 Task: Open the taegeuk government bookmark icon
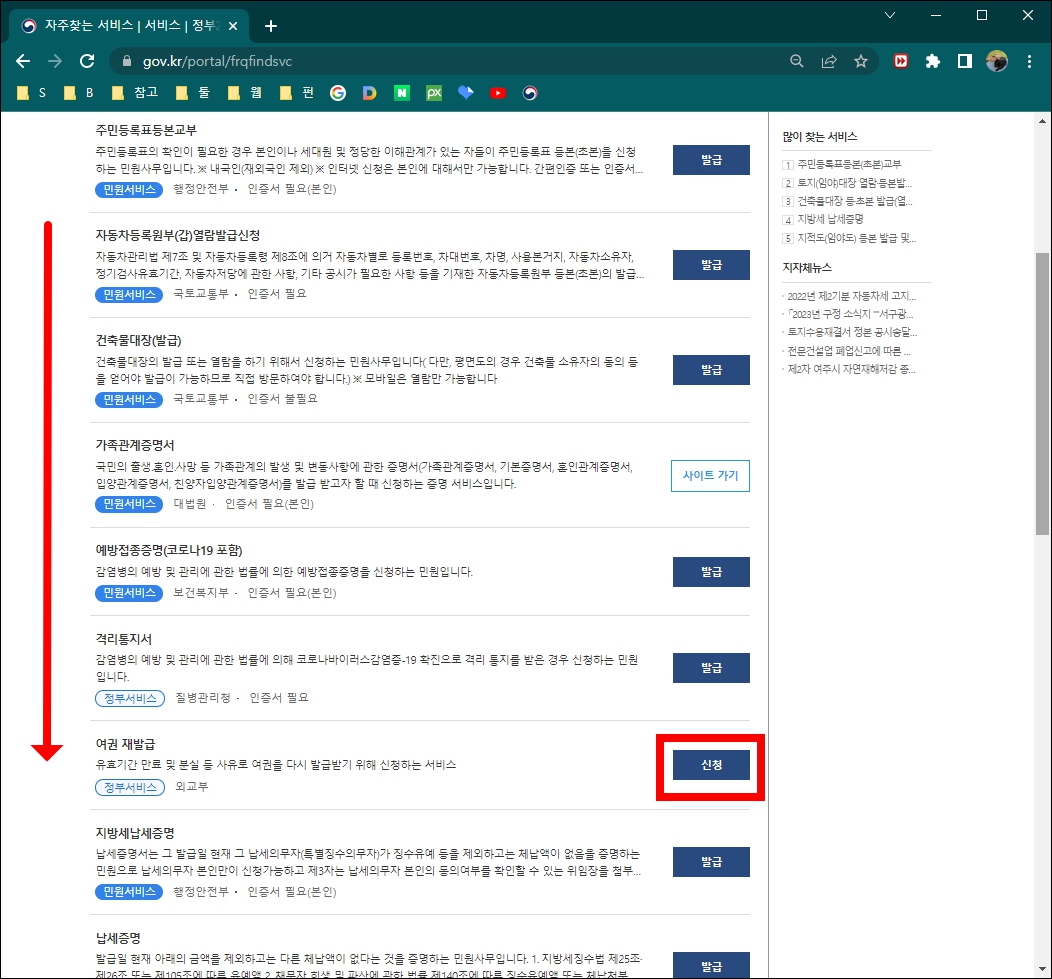coord(530,92)
